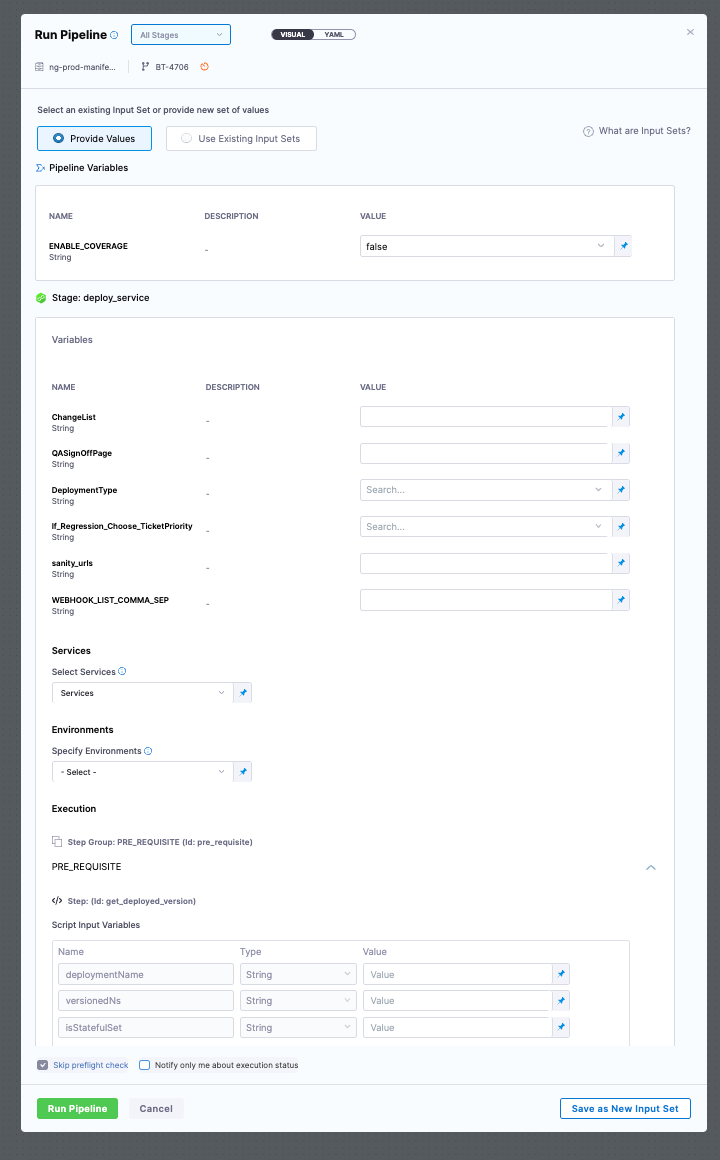
Task: Click the pin icon for ChangeList field
Action: [621, 417]
